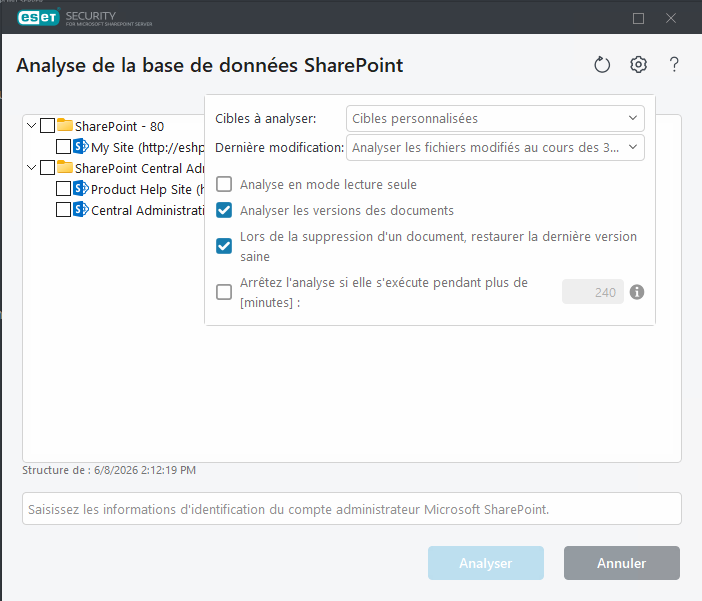Screen dimensions: 702x601
Task: Click the My Site SharePoint icon
Action: (81, 146)
